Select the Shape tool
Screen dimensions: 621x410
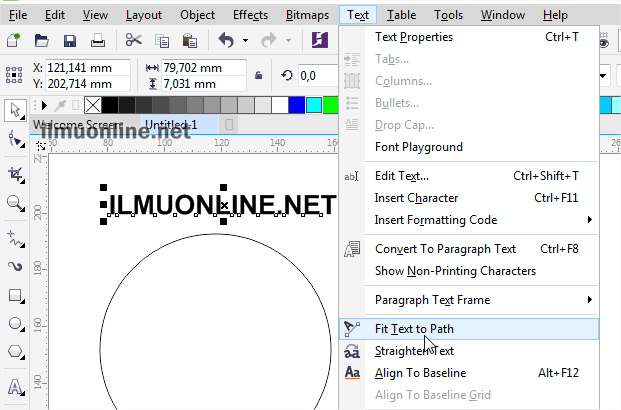click(16, 139)
